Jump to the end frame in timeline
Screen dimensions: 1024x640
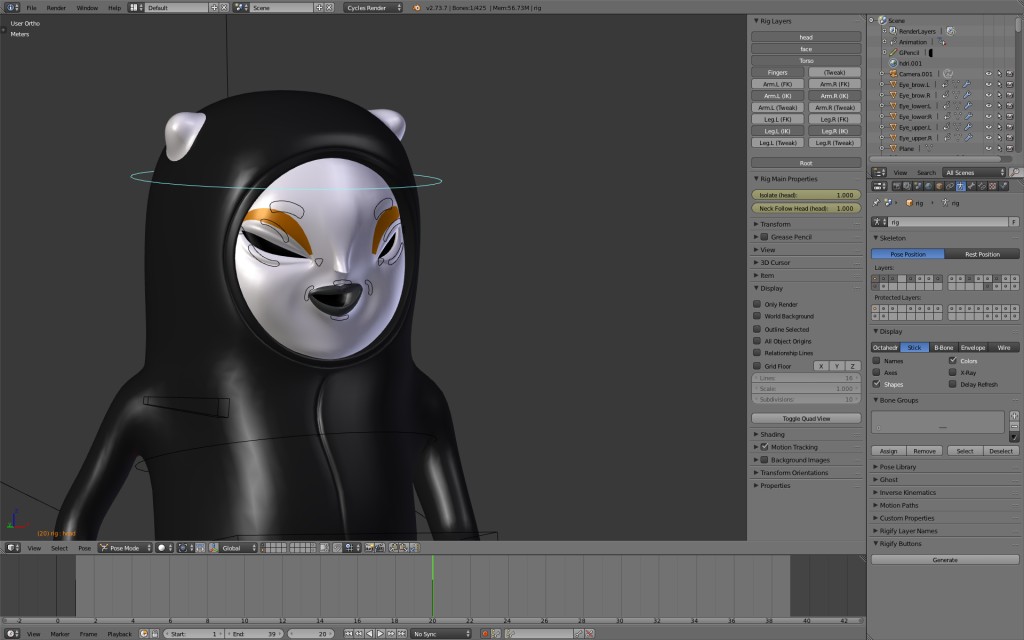(x=400, y=633)
